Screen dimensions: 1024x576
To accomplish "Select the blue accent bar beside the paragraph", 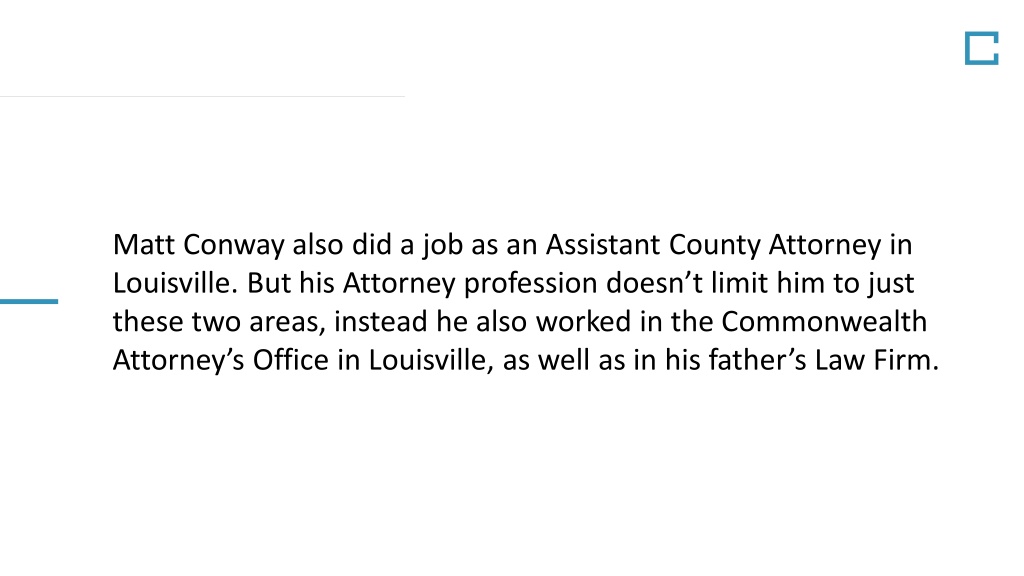I will pyautogui.click(x=29, y=301).
